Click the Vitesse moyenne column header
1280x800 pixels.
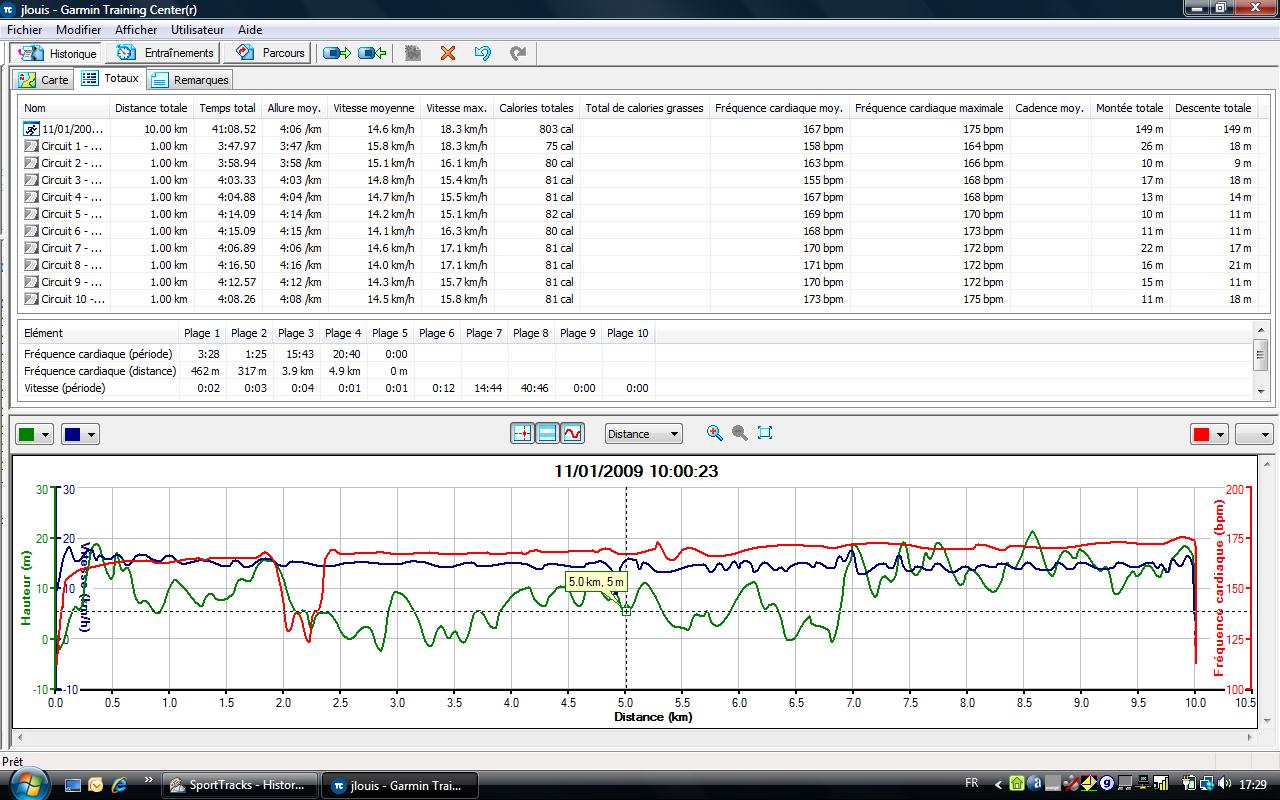coord(373,108)
